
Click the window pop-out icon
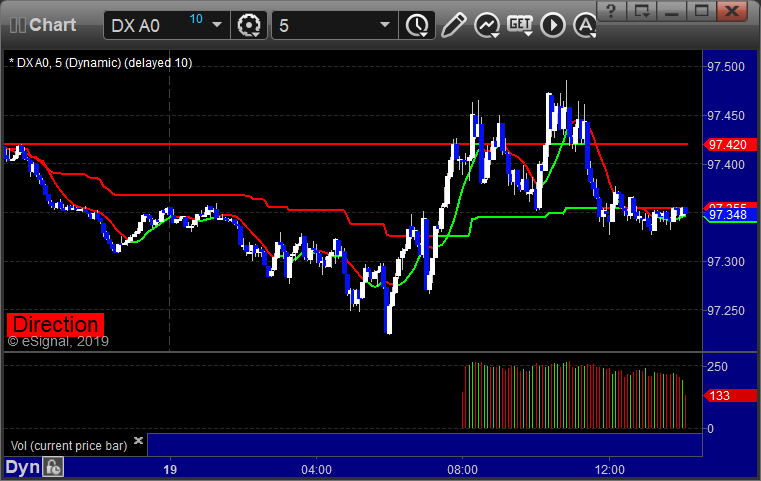[x=642, y=11]
